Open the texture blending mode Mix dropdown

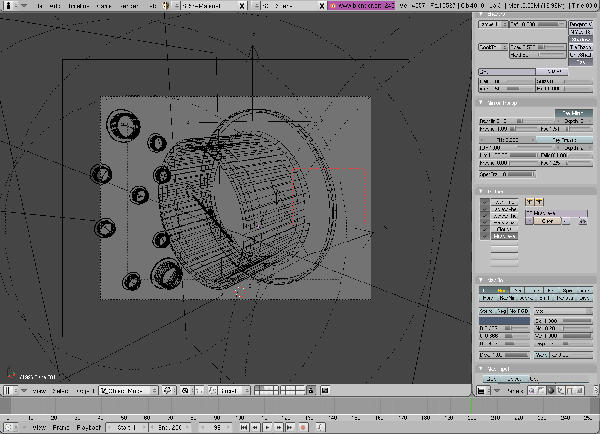coord(563,311)
